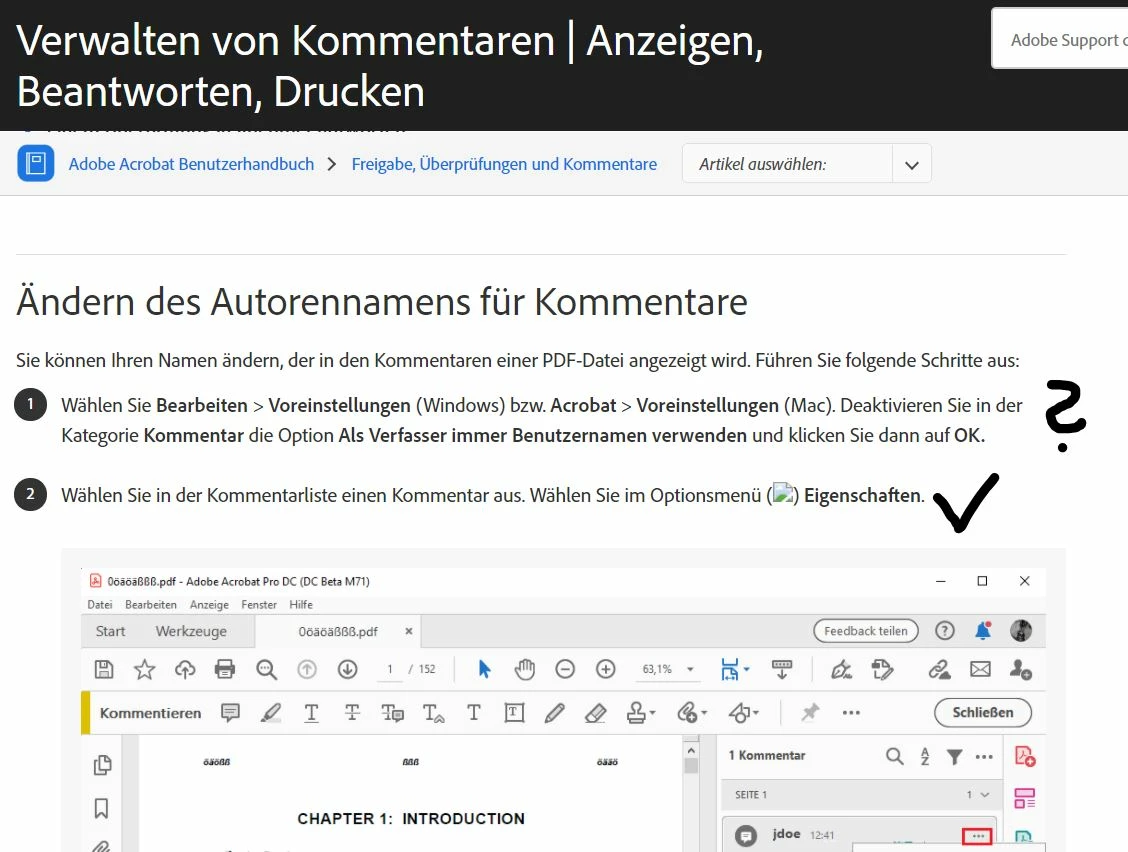The width and height of the screenshot is (1128, 852).
Task: Click the zoom out minus icon
Action: [x=565, y=669]
